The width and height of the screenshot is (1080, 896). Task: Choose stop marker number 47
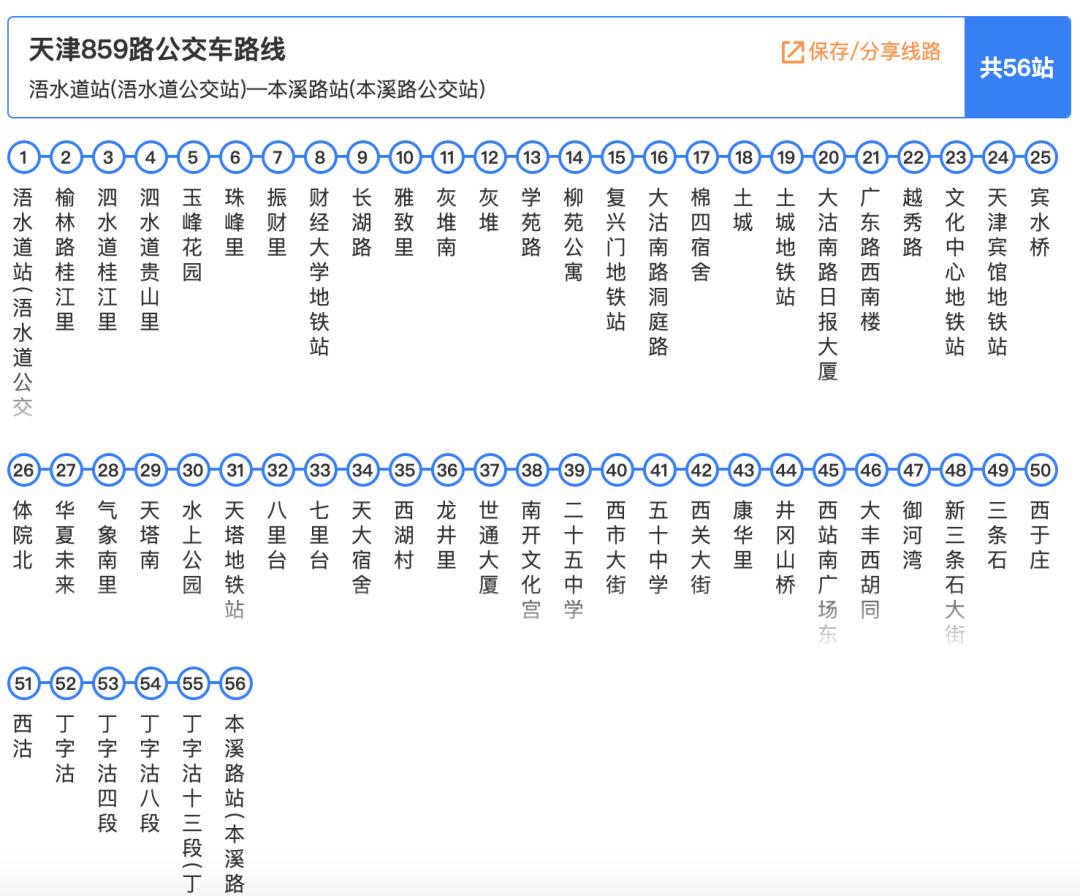click(913, 470)
